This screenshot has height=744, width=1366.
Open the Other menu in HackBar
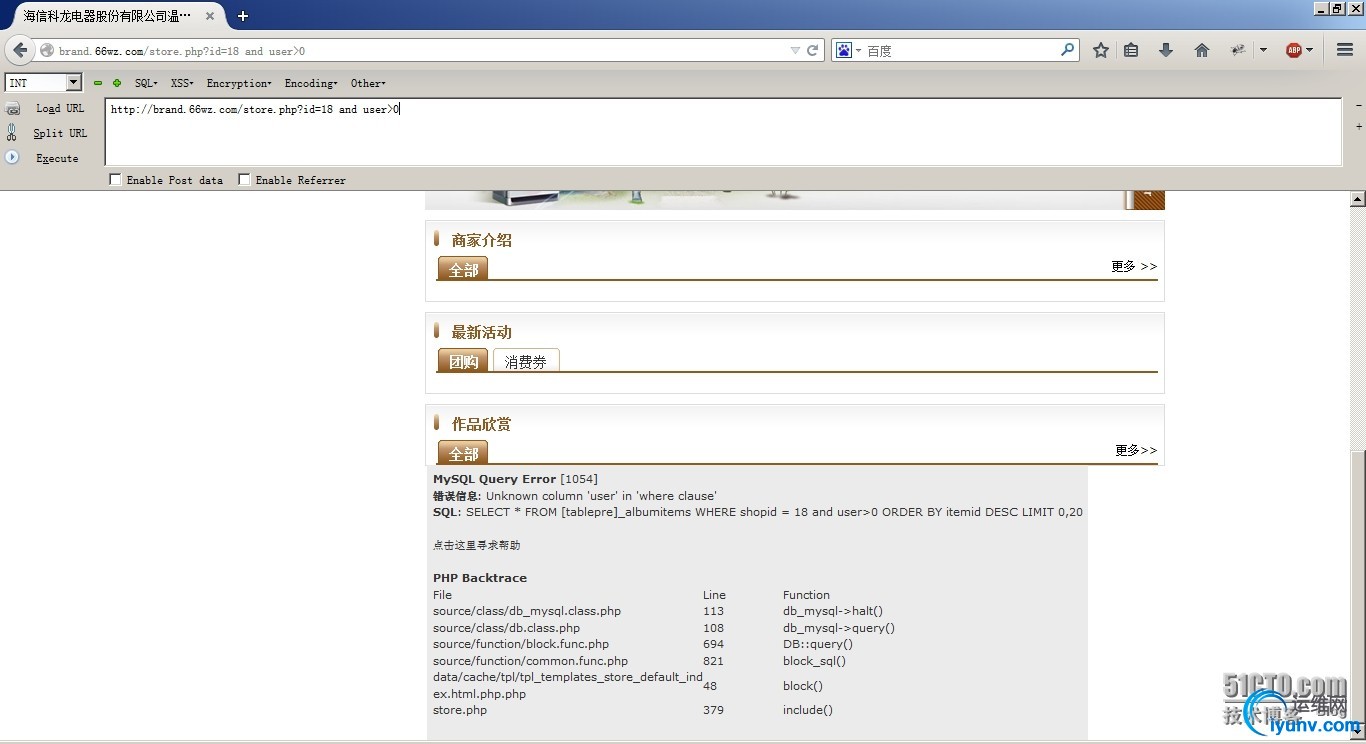368,83
